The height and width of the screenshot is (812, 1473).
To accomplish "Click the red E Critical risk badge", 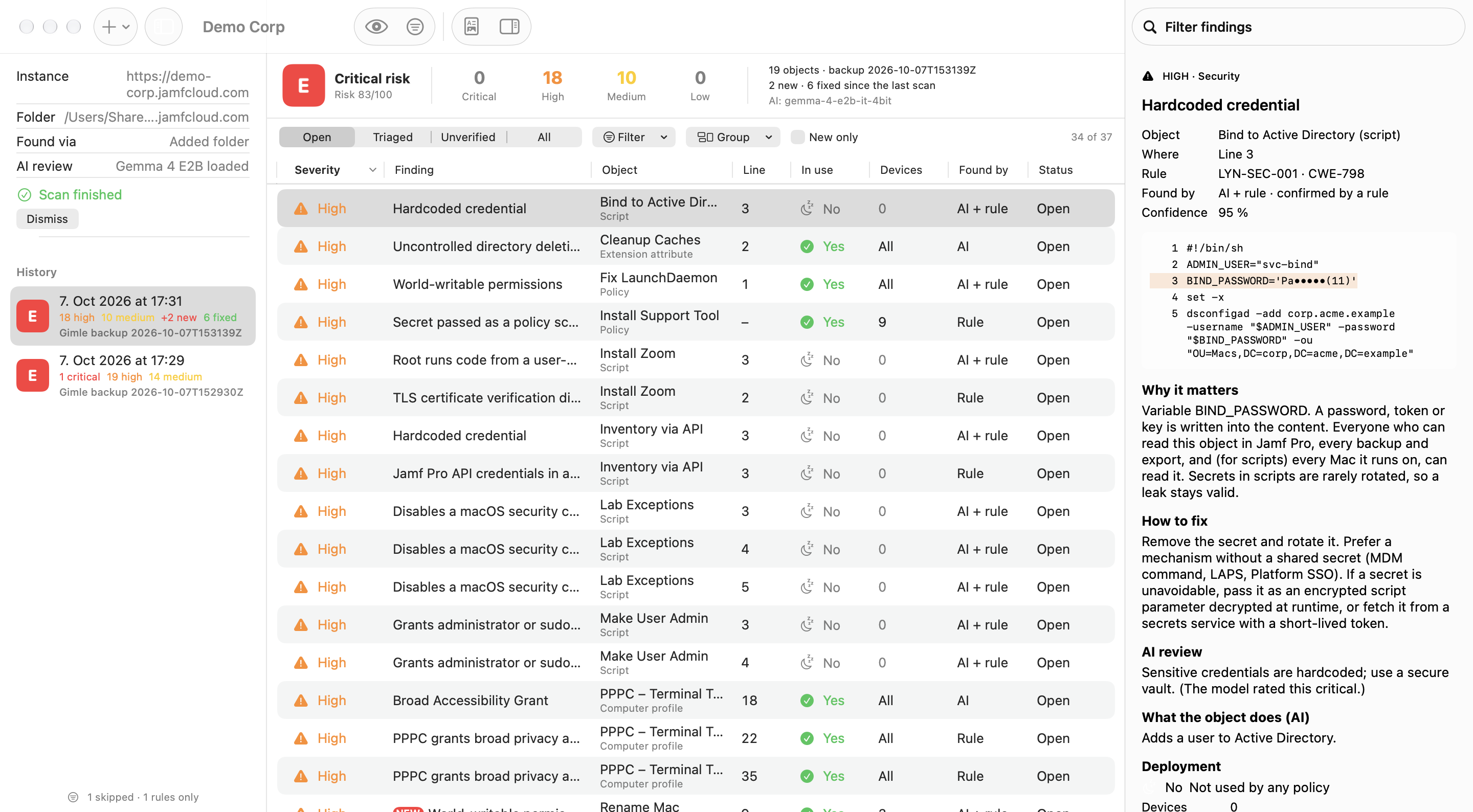I will [x=304, y=86].
